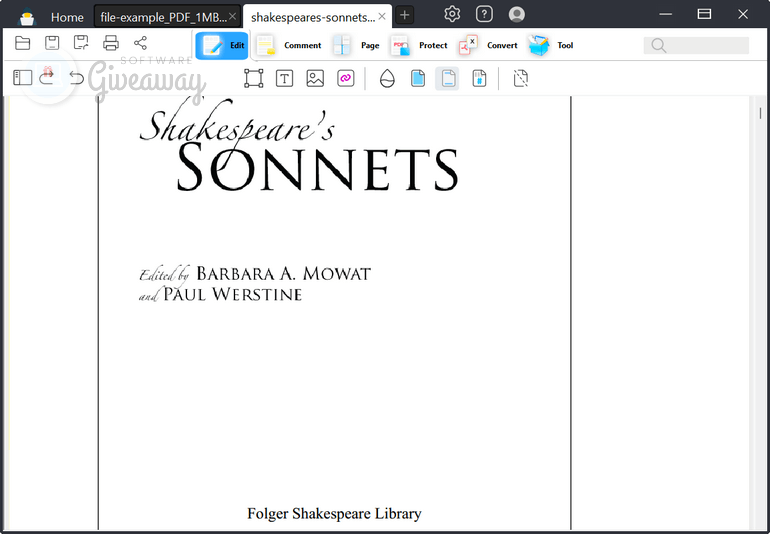Print the document via the printer icon
Image resolution: width=770 pixels, height=534 pixels.
111,43
